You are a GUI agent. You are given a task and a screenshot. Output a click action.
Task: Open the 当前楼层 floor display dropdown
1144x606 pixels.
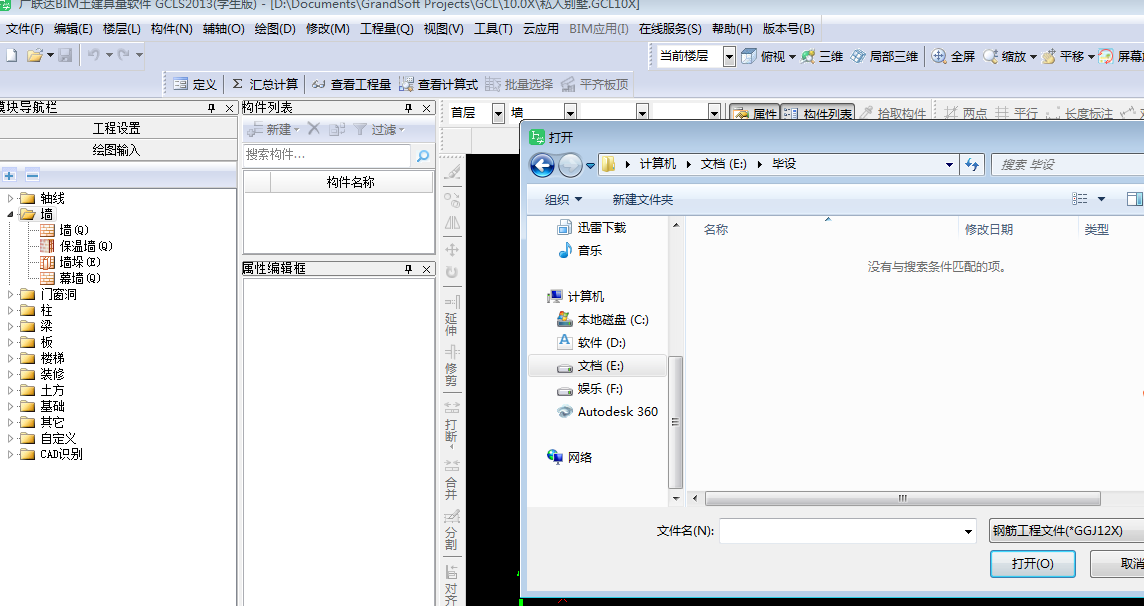(x=729, y=57)
